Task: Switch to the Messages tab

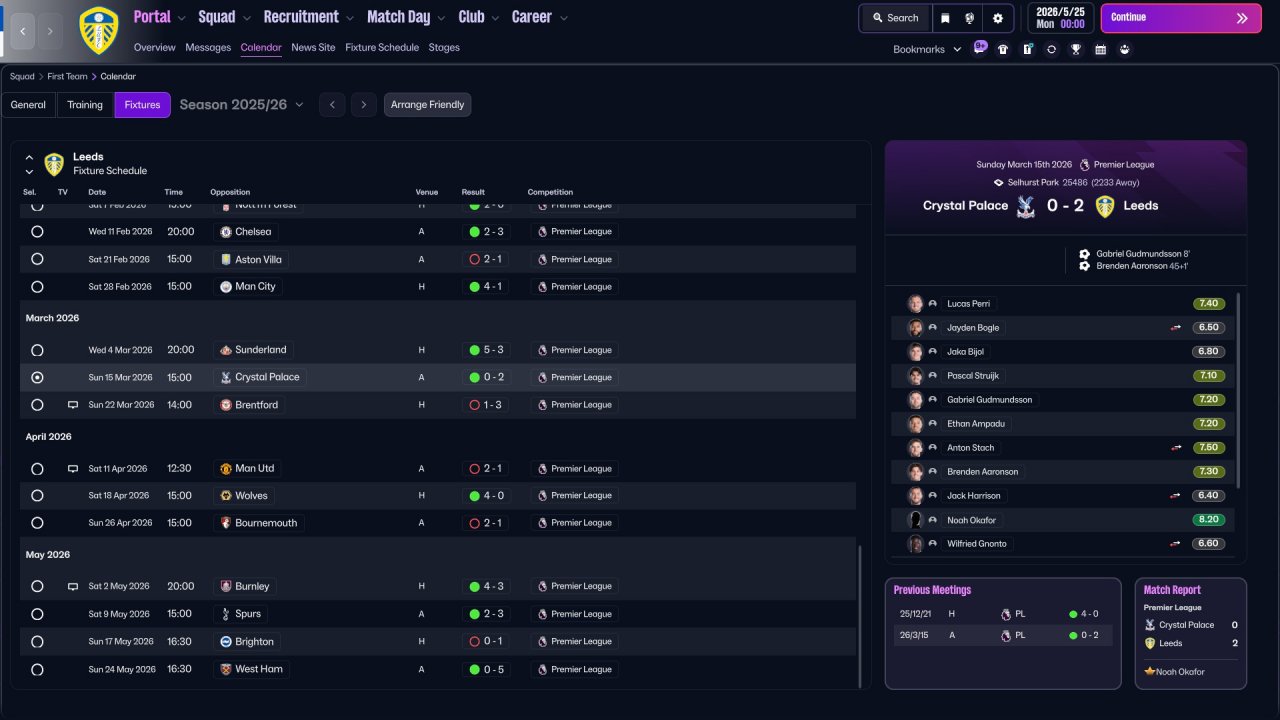Action: click(x=208, y=47)
